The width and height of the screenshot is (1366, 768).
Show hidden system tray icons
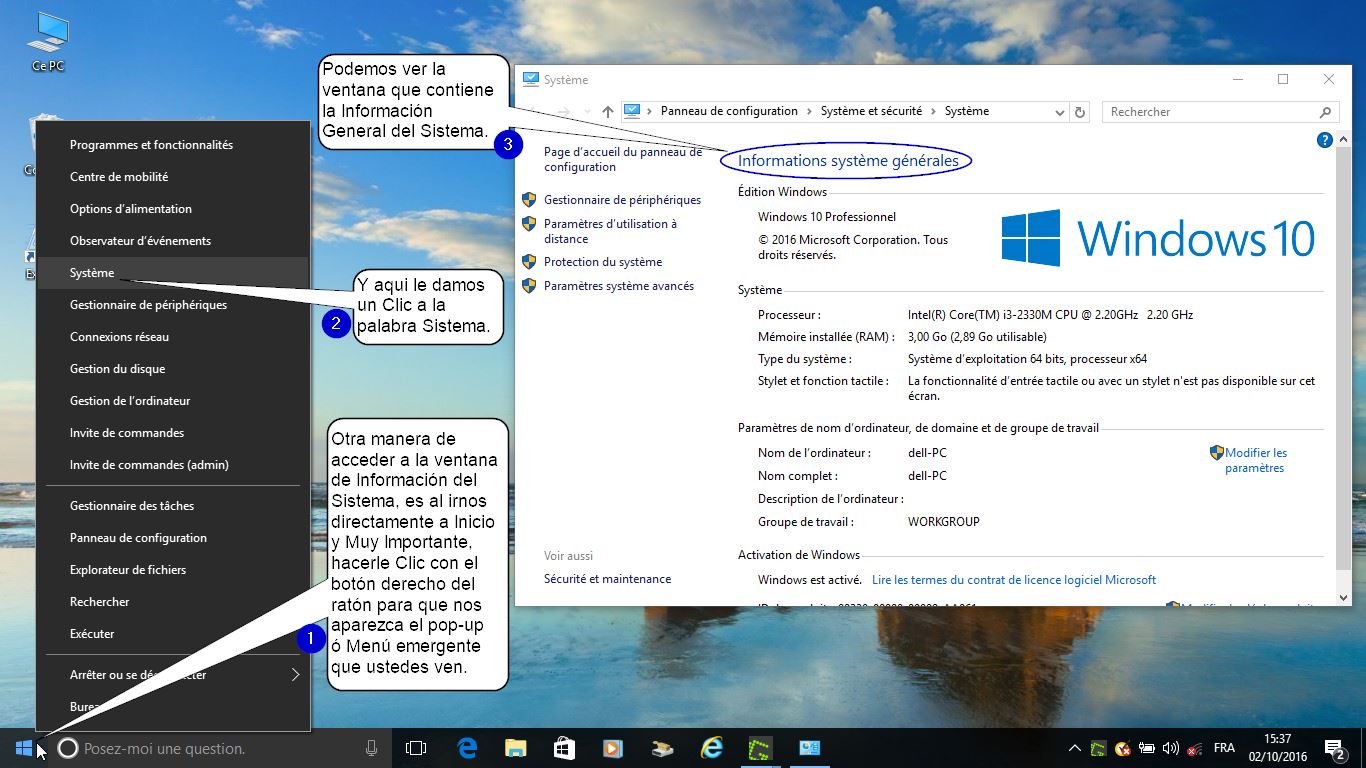pyautogui.click(x=1074, y=748)
